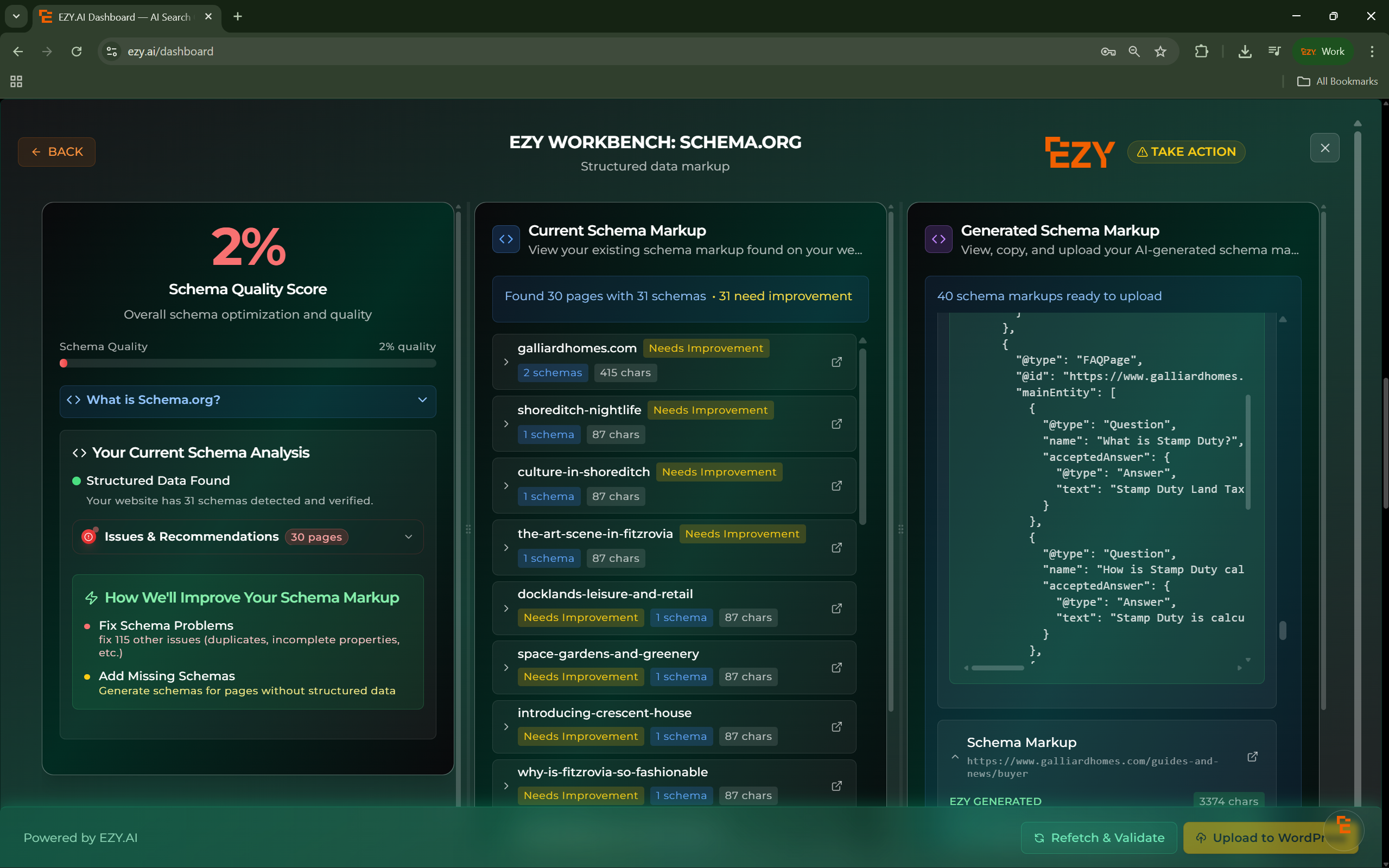
Task: Click Refetch & Validate button
Action: click(x=1099, y=838)
